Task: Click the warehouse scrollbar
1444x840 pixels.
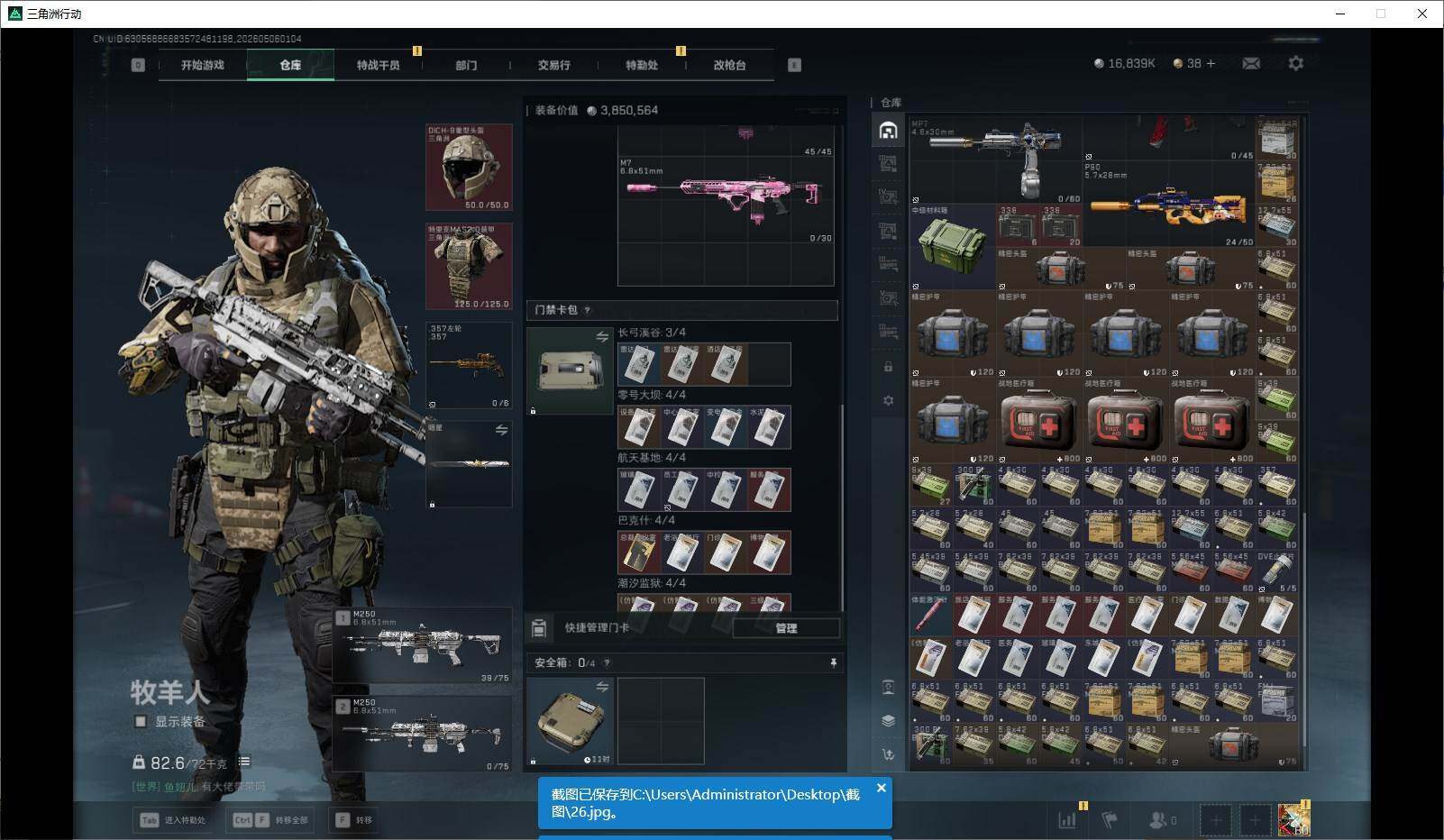Action: (x=1303, y=631)
